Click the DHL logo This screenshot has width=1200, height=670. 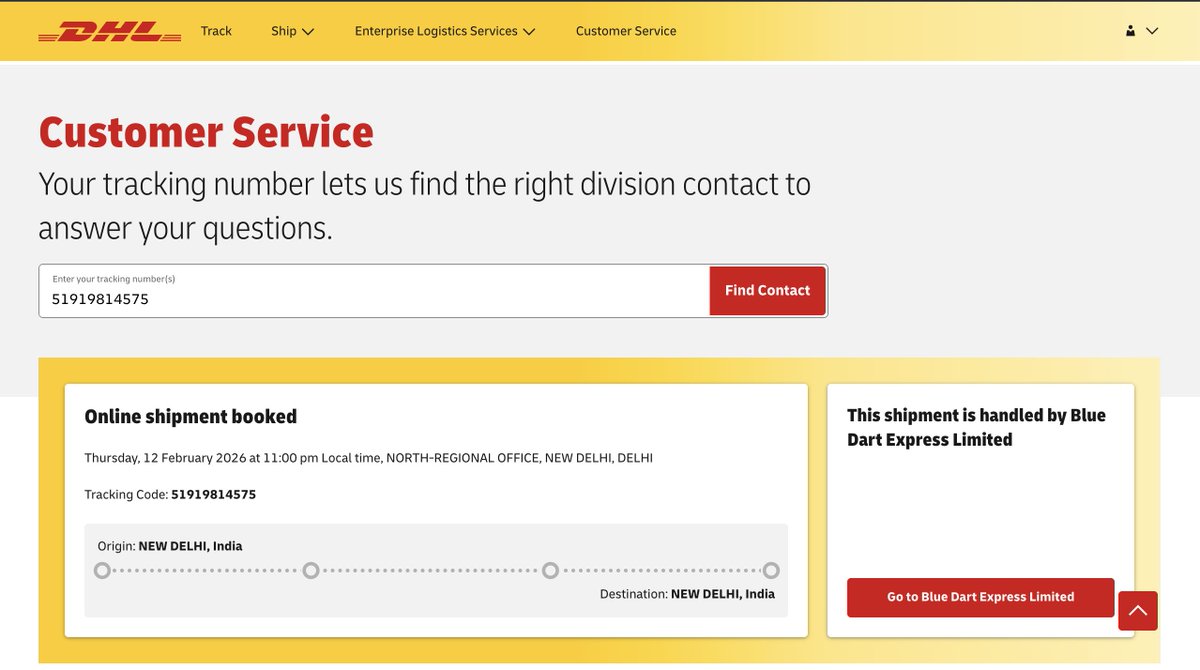[x=110, y=32]
